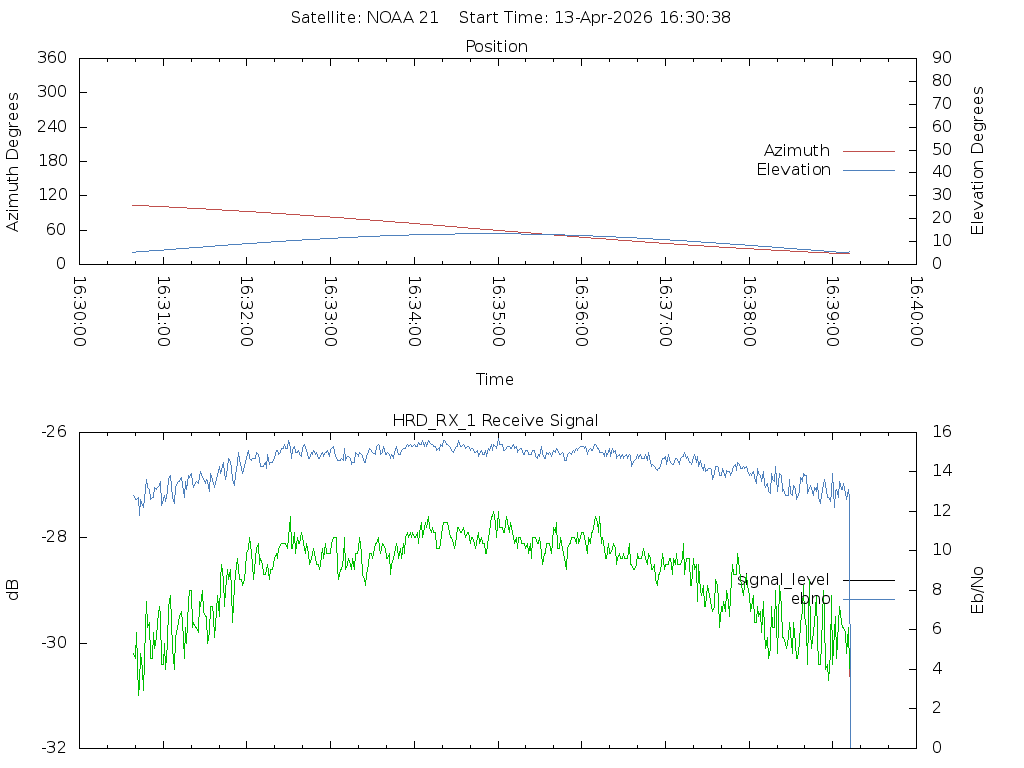Screen dimensions: 1024x768
Task: Click the signal_level legend entry
Action: point(783,580)
